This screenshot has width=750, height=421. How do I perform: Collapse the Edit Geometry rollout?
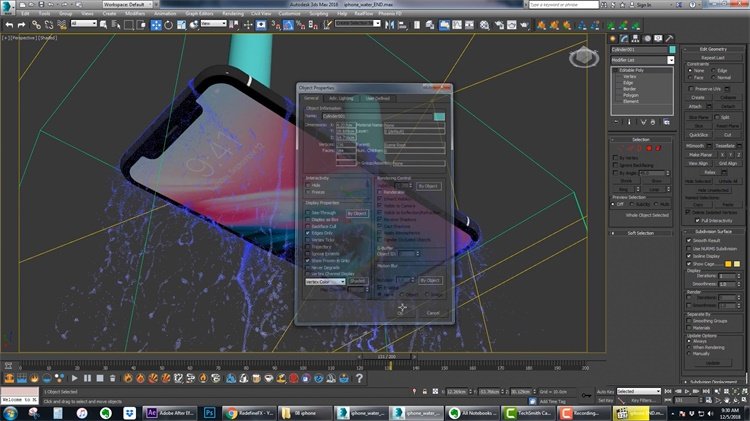(713, 49)
